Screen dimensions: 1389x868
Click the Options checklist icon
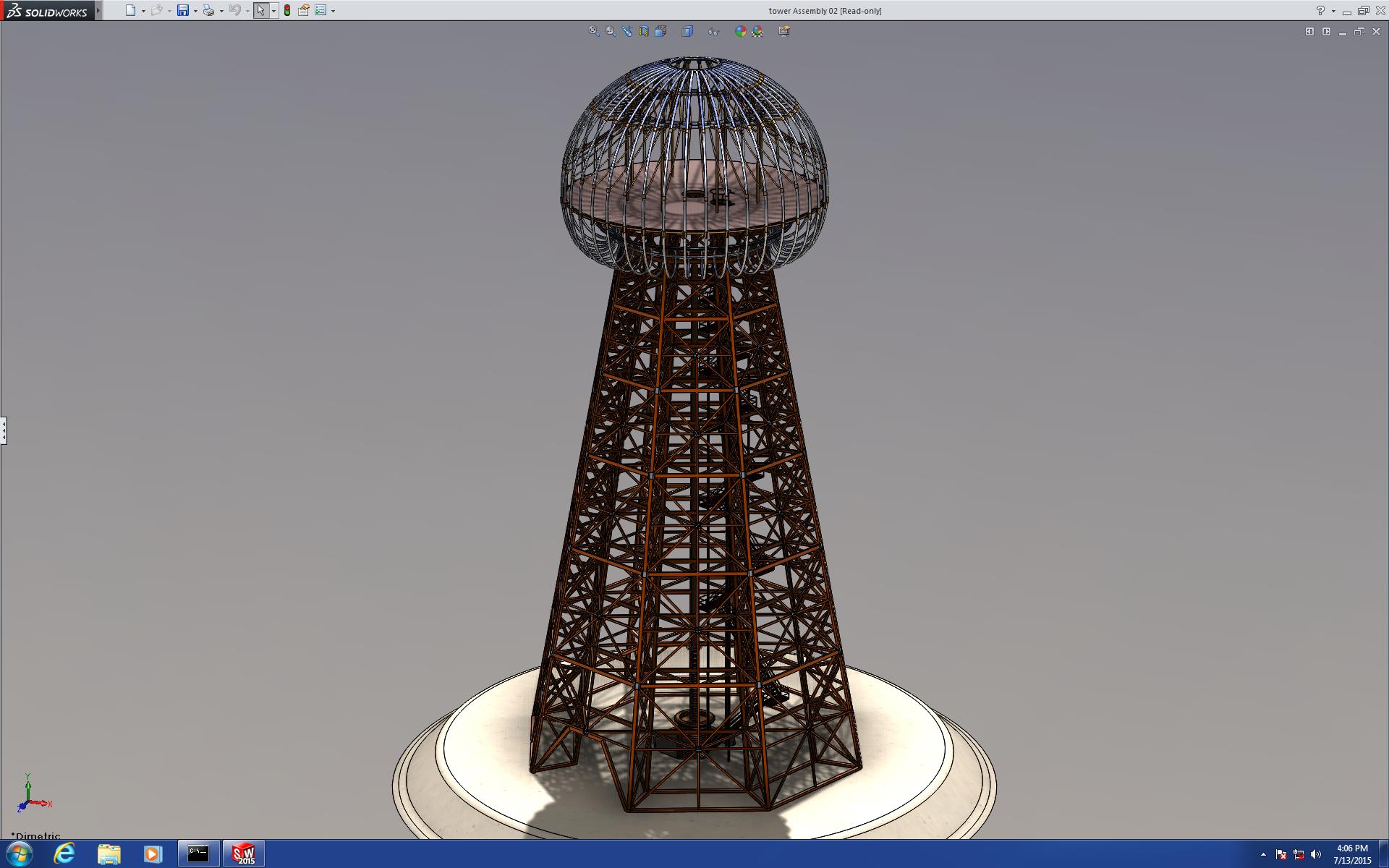320,10
